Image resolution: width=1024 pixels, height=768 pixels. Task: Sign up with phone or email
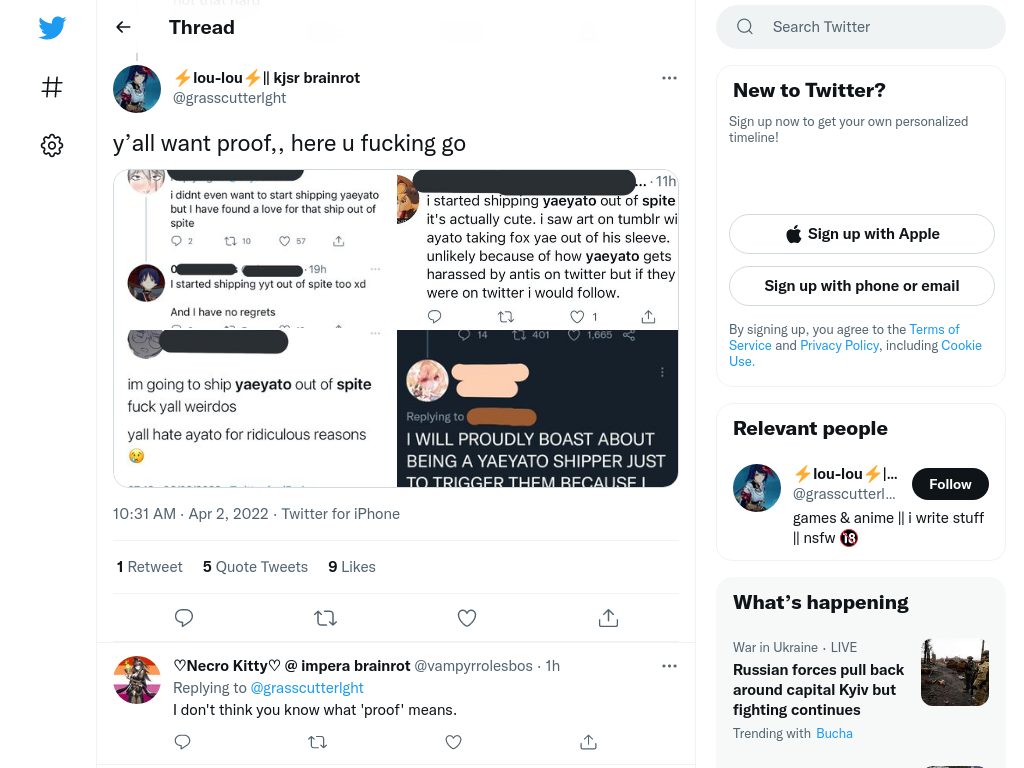pos(862,286)
